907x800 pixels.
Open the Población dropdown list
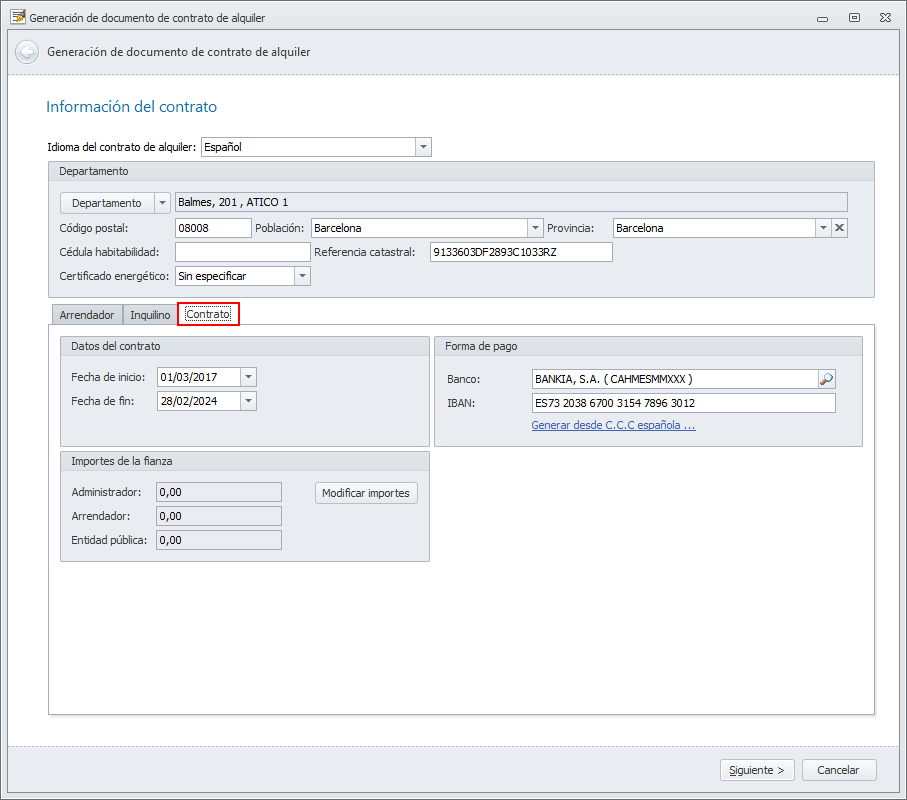535,228
